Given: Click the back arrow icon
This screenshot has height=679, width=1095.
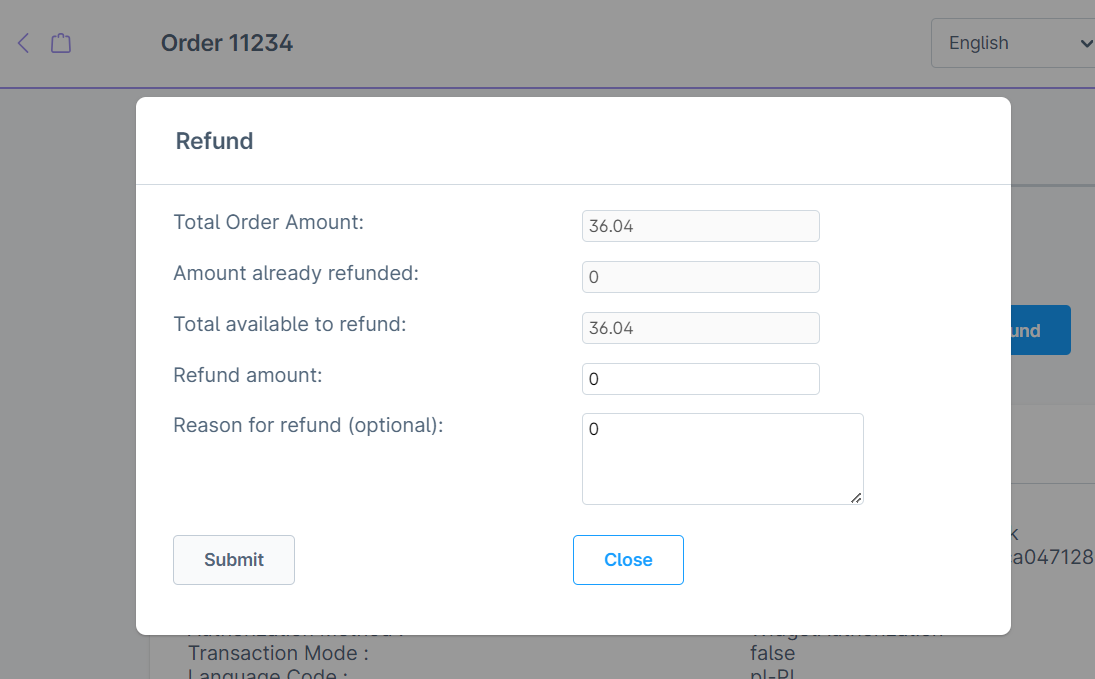Looking at the screenshot, I should [24, 43].
